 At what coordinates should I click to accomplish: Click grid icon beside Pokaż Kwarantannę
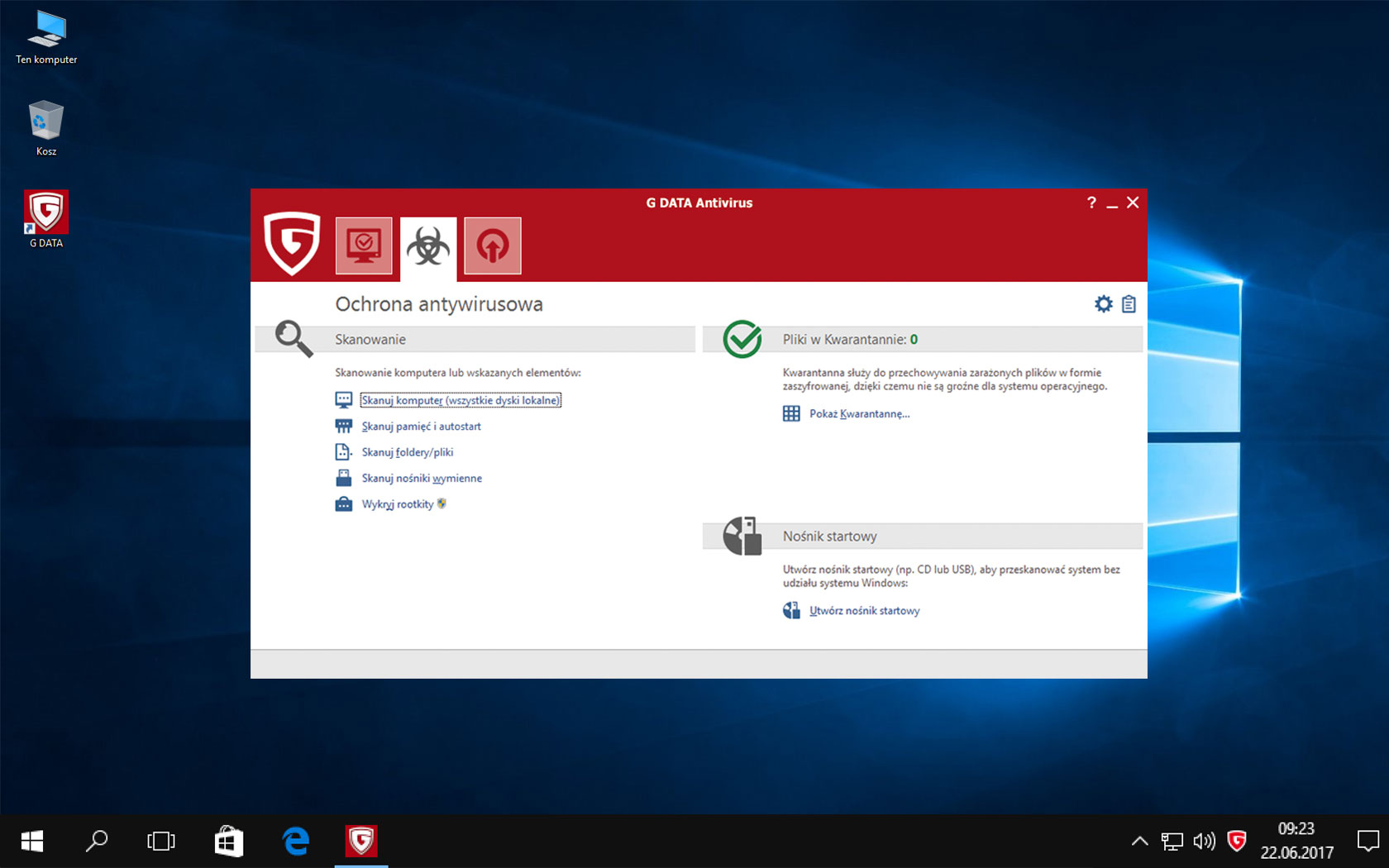791,414
